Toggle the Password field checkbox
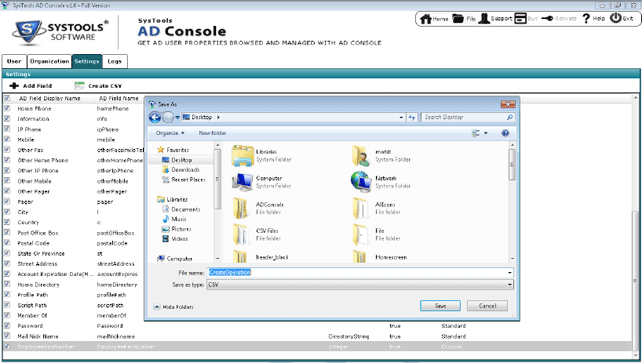This screenshot has width=642, height=363. [7, 325]
